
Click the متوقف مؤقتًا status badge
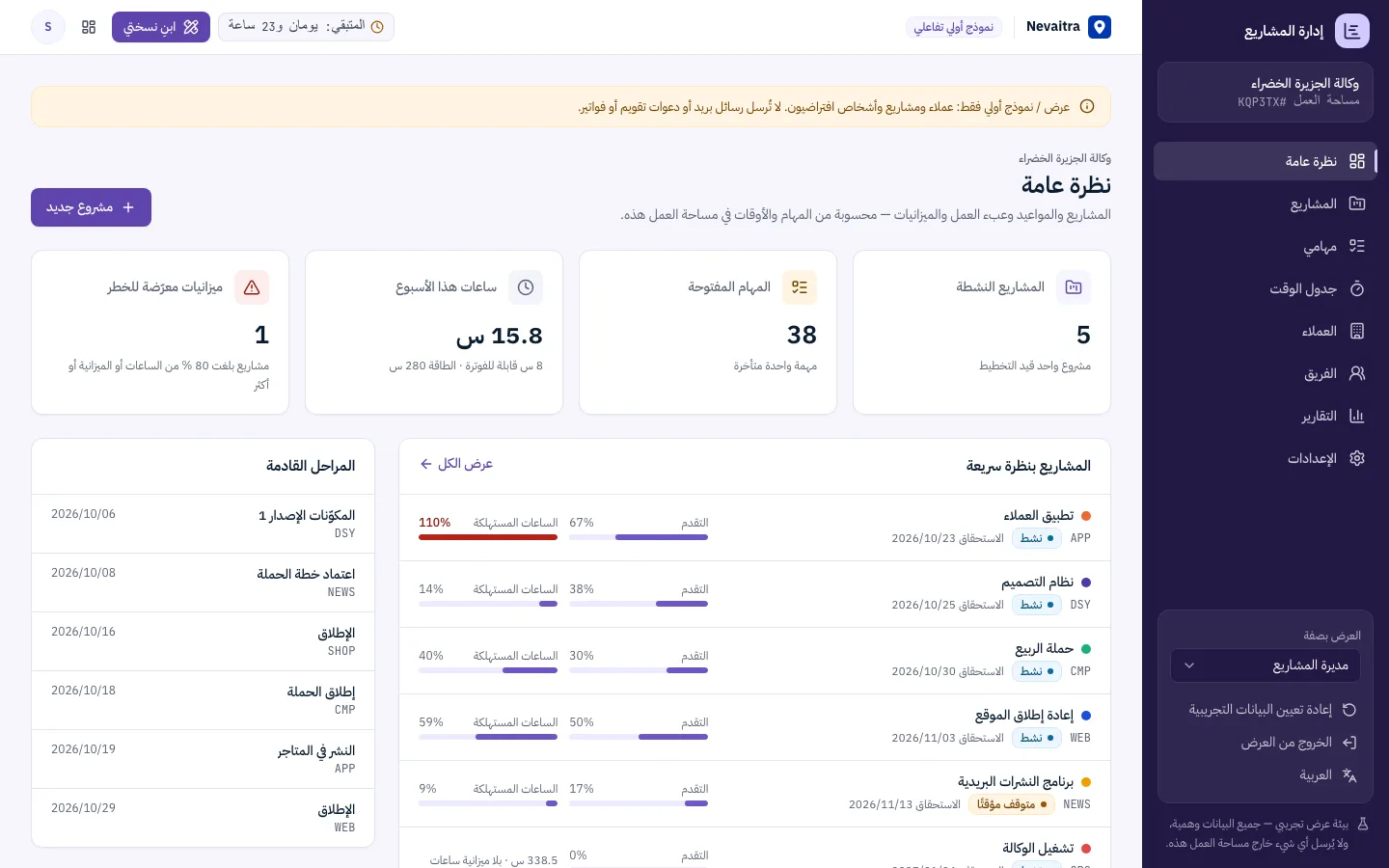point(1012,804)
